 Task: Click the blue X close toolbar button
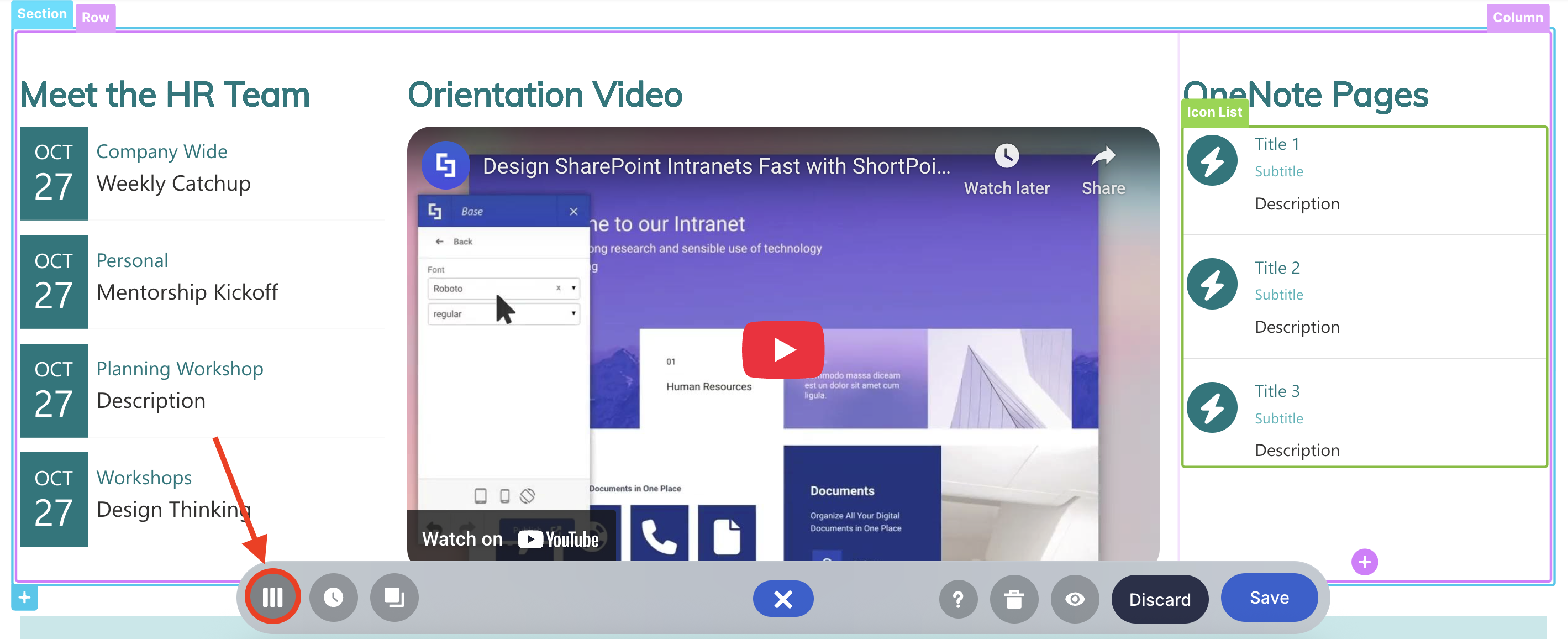click(782, 599)
